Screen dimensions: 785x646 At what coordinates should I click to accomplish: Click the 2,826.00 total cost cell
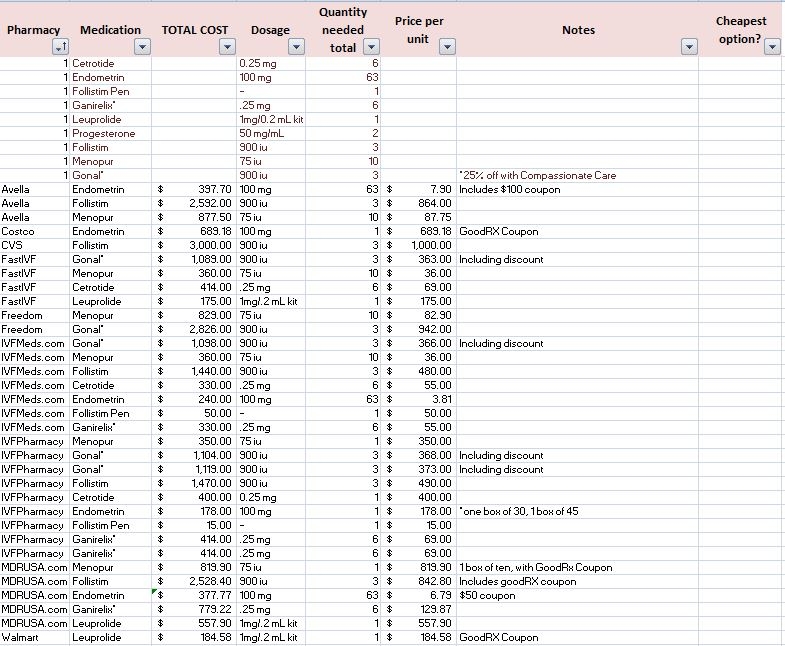[194, 330]
